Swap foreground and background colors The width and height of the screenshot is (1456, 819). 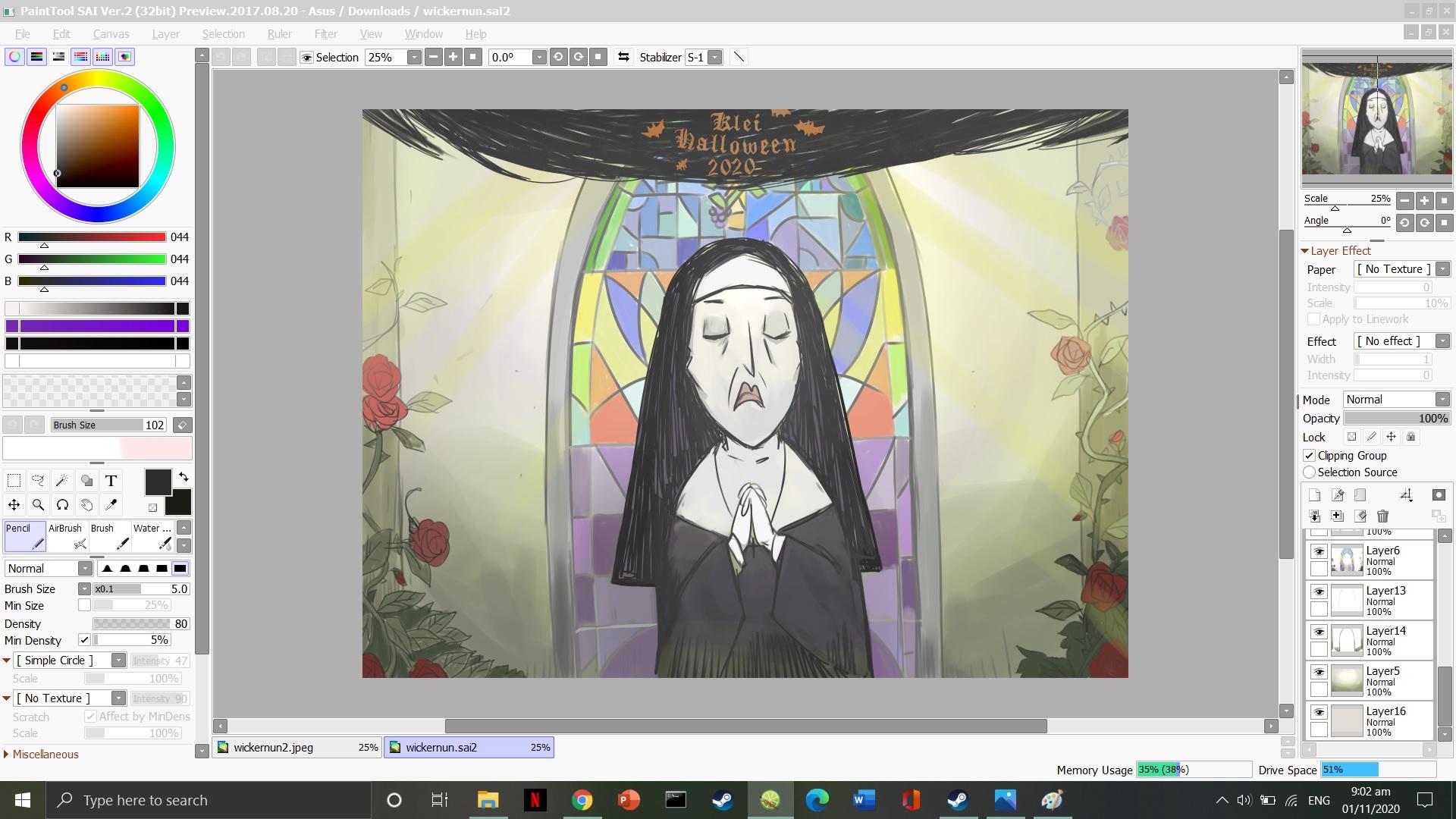click(184, 477)
